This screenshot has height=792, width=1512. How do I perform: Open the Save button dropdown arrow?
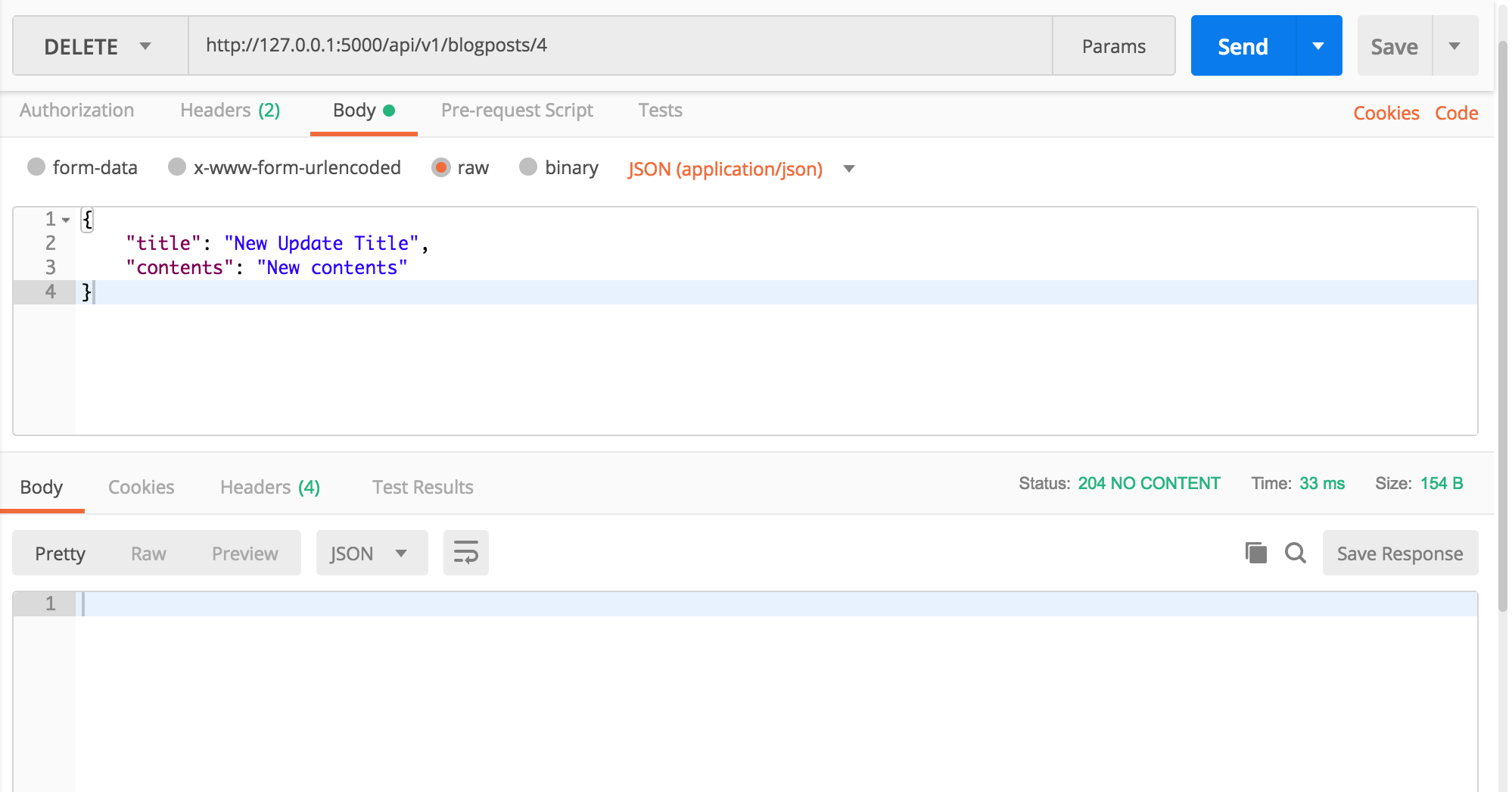pos(1454,46)
